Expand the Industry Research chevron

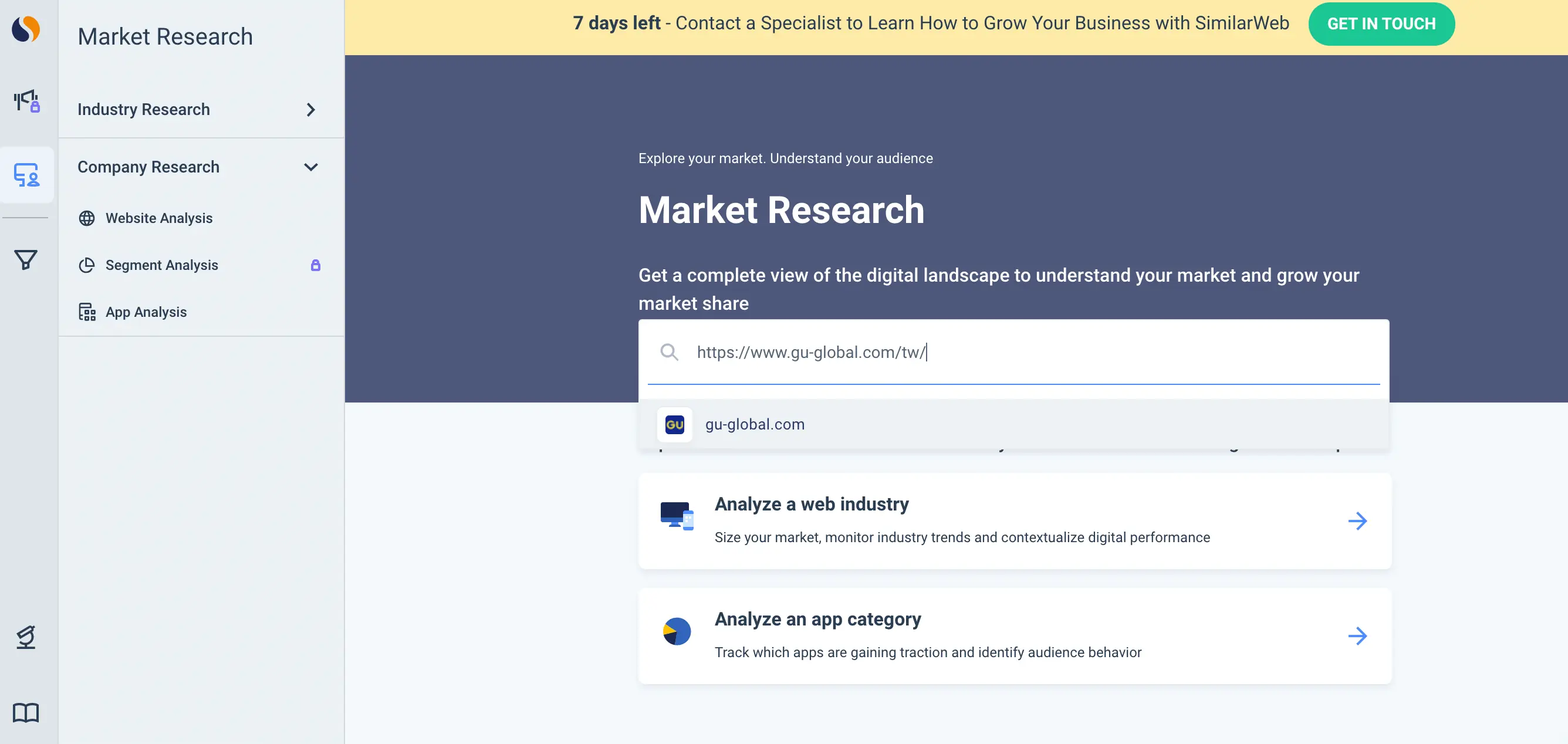coord(311,110)
